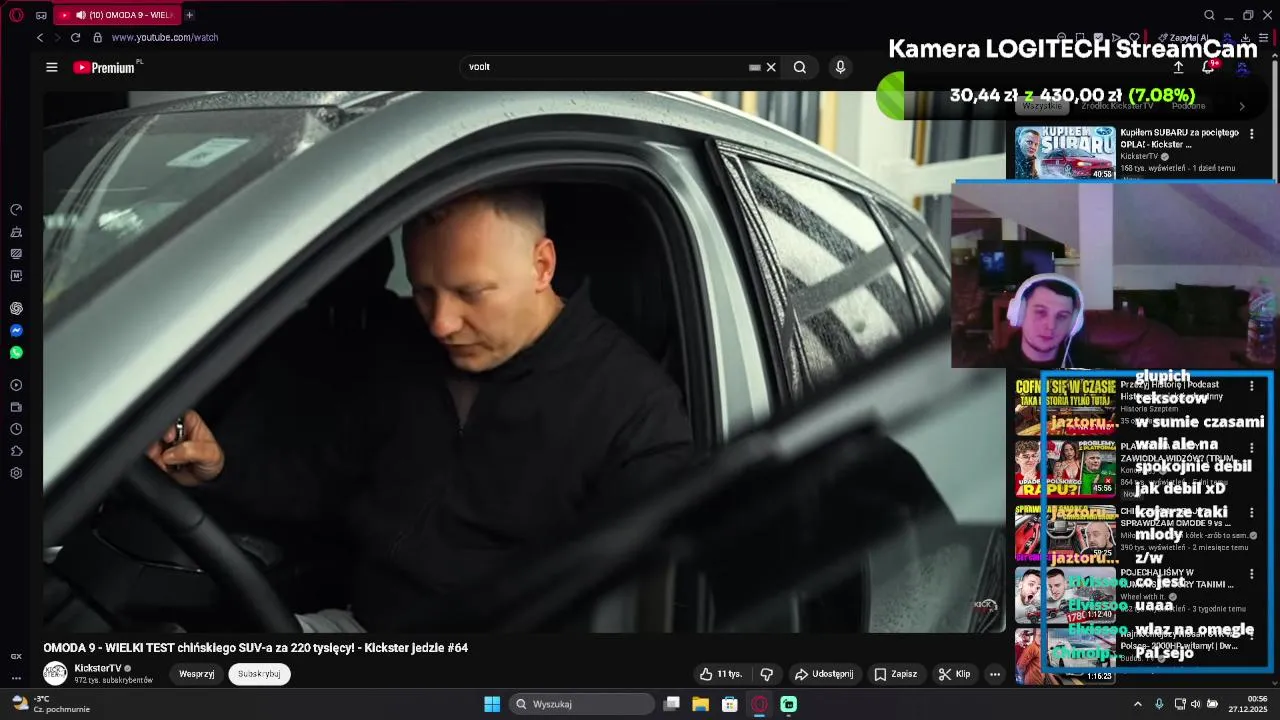
Task: Open the sidebar player icon
Action: [16, 385]
